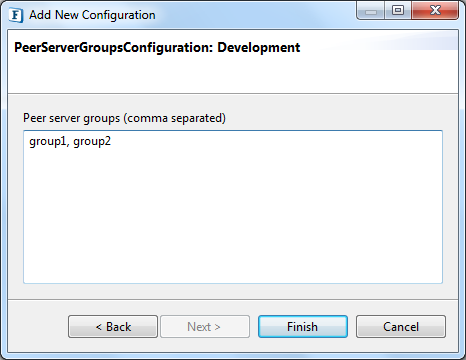
Task: Click empty button bar area left of Back
Action: coord(38,327)
